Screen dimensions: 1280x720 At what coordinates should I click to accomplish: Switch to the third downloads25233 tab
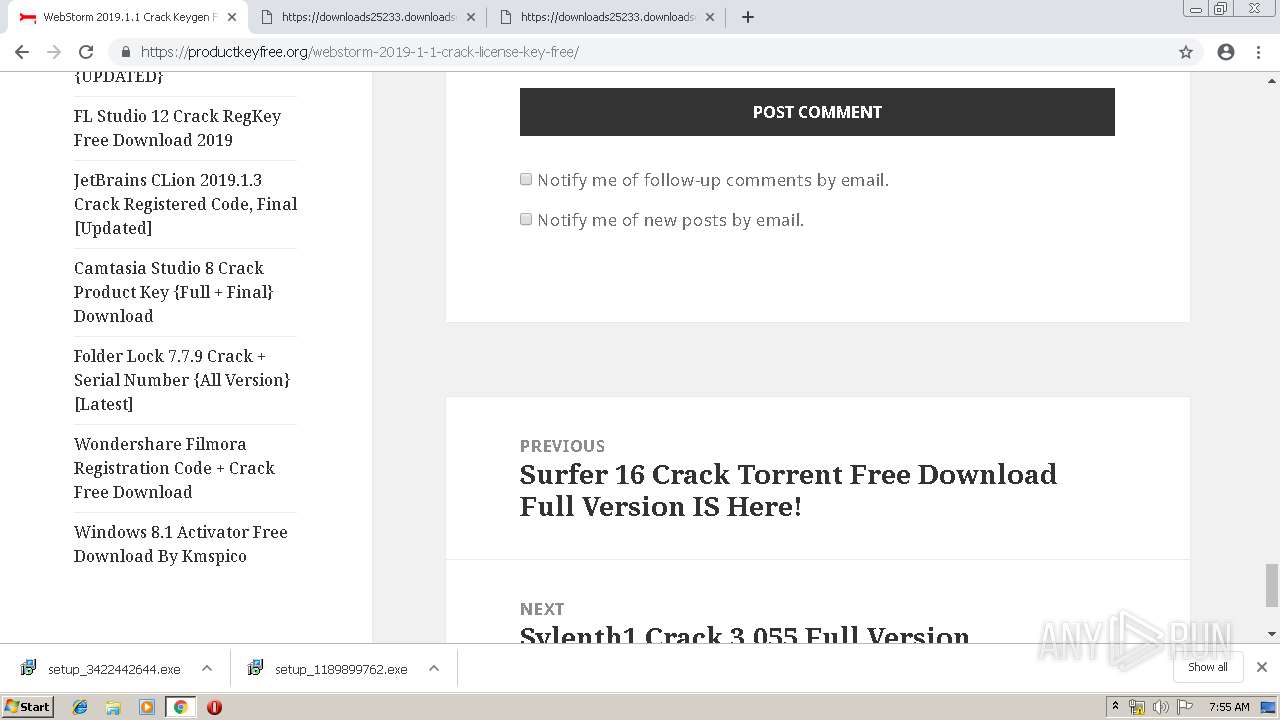[x=606, y=17]
